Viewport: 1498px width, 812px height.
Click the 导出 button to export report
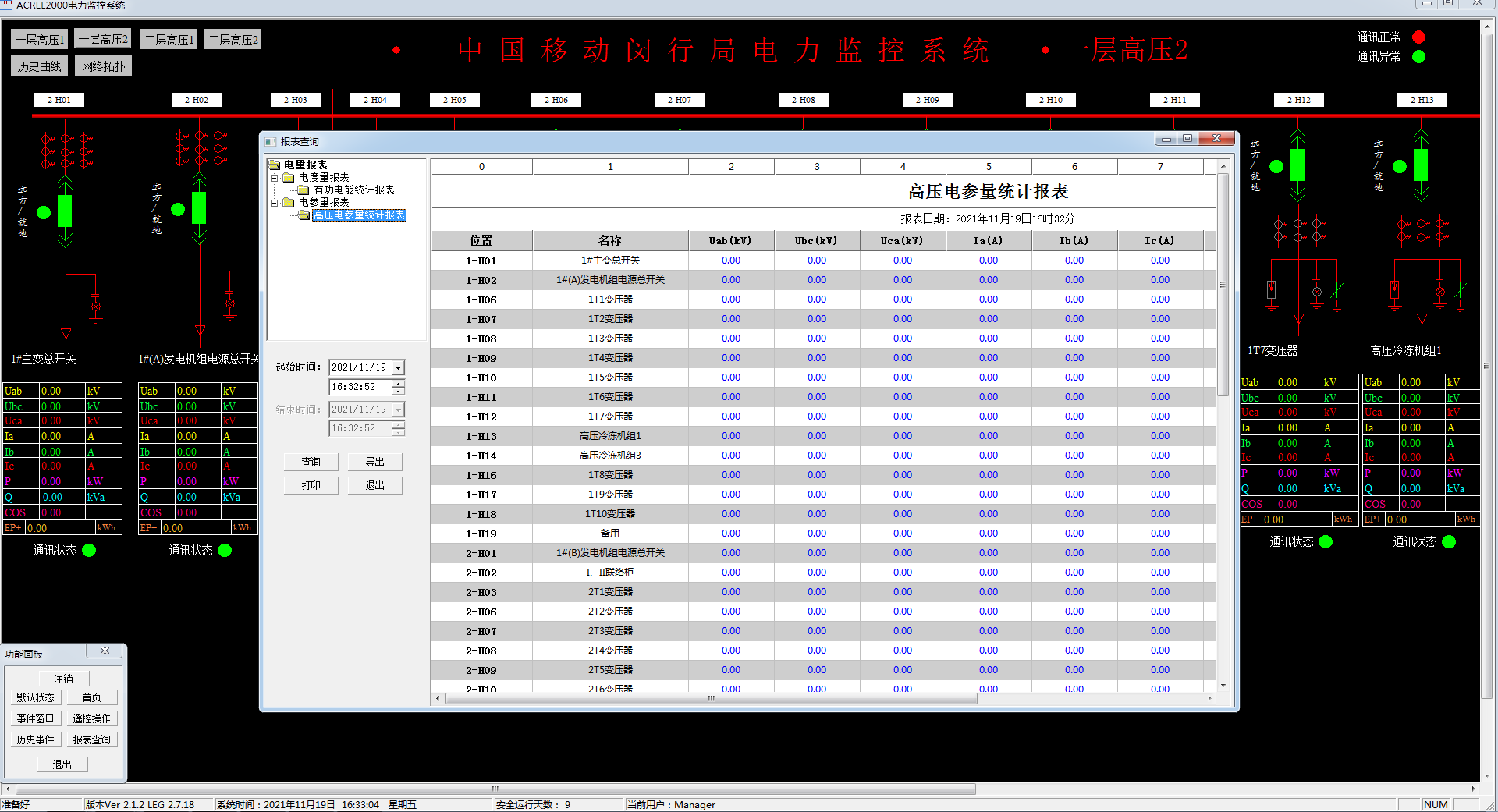tap(374, 462)
